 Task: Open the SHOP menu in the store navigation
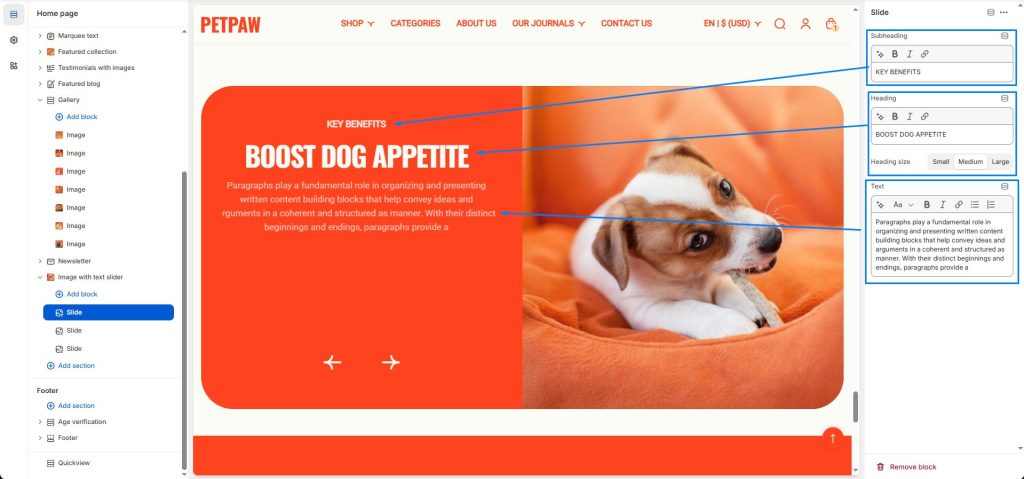tap(357, 24)
